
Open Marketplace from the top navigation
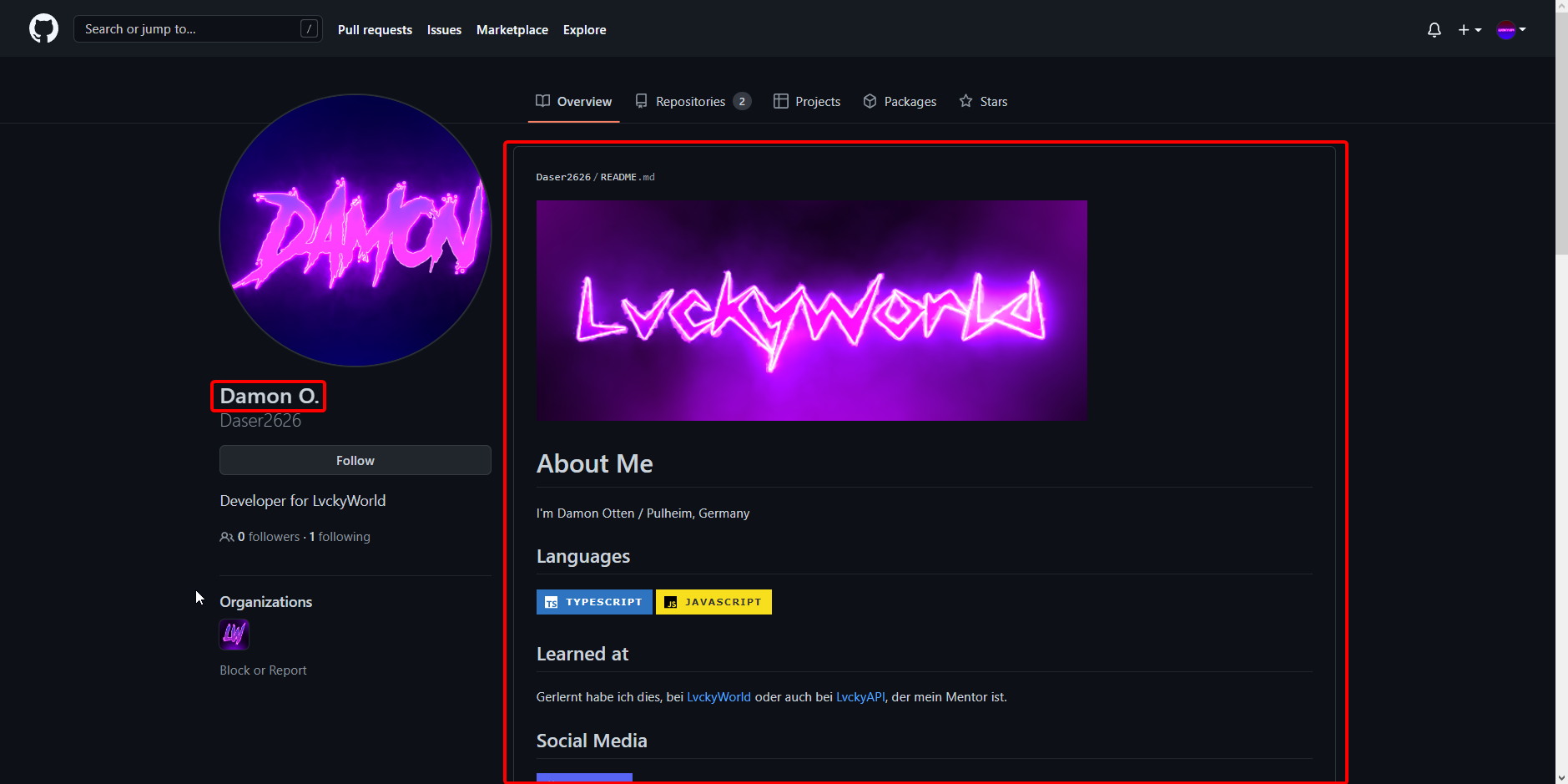coord(512,30)
